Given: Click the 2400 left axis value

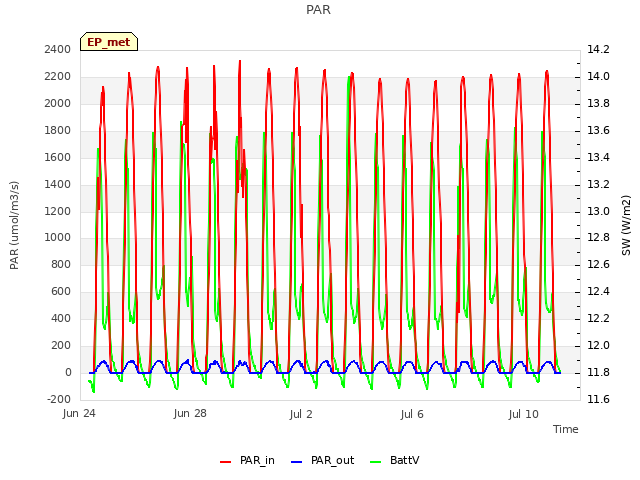Looking at the screenshot, I should (x=58, y=49).
